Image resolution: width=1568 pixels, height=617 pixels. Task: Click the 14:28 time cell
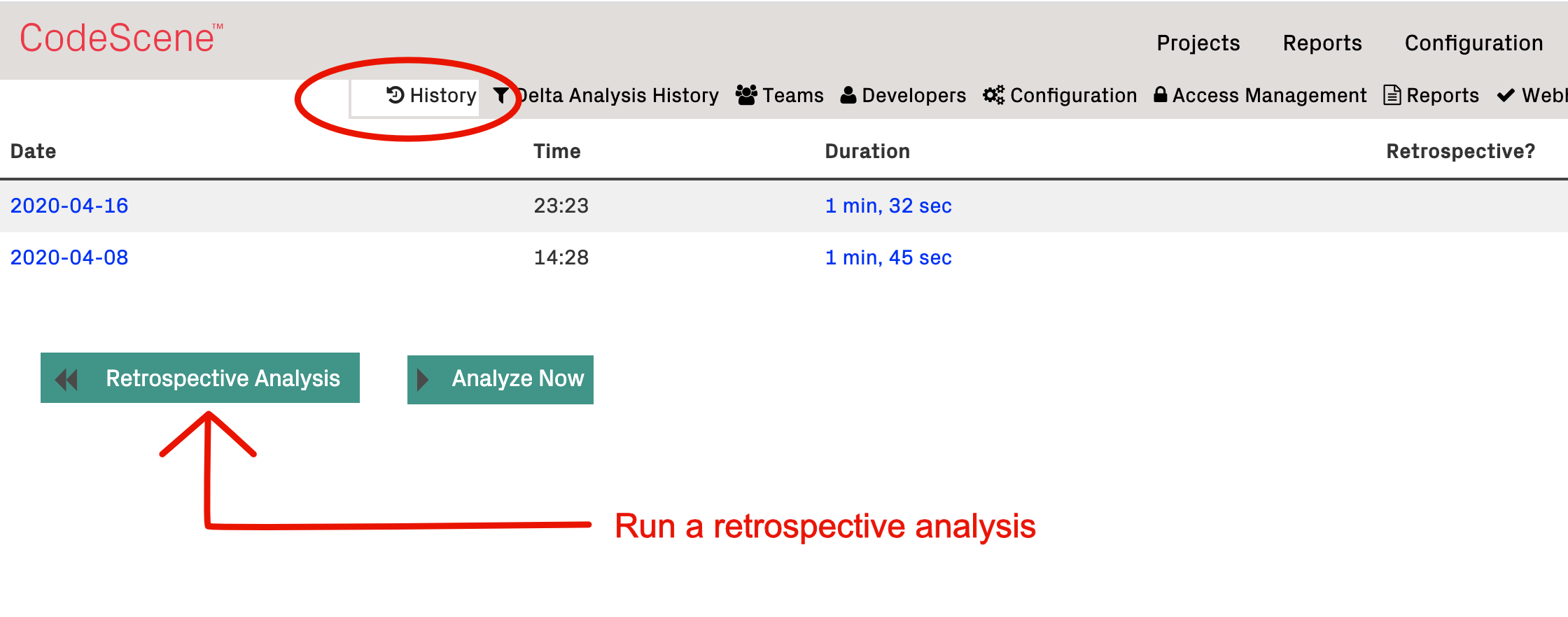[561, 257]
